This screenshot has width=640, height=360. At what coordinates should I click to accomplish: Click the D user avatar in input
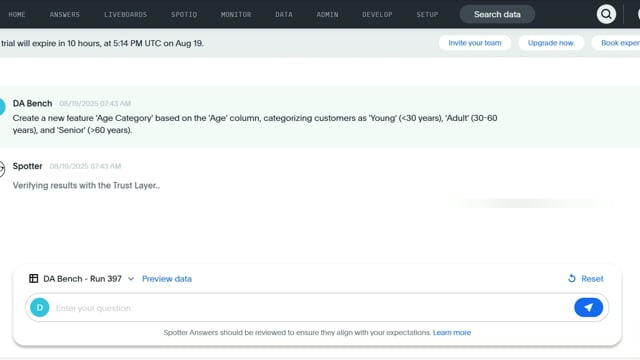pyautogui.click(x=40, y=307)
